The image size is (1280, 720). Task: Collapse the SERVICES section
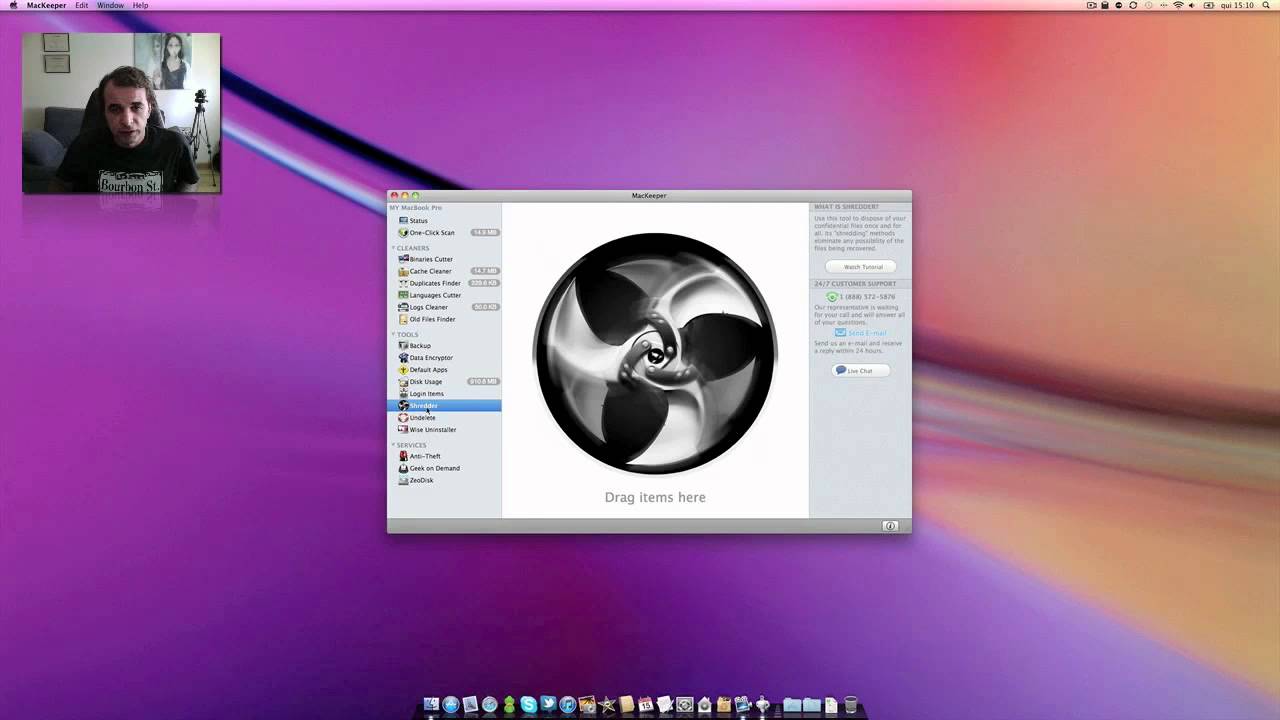(394, 445)
